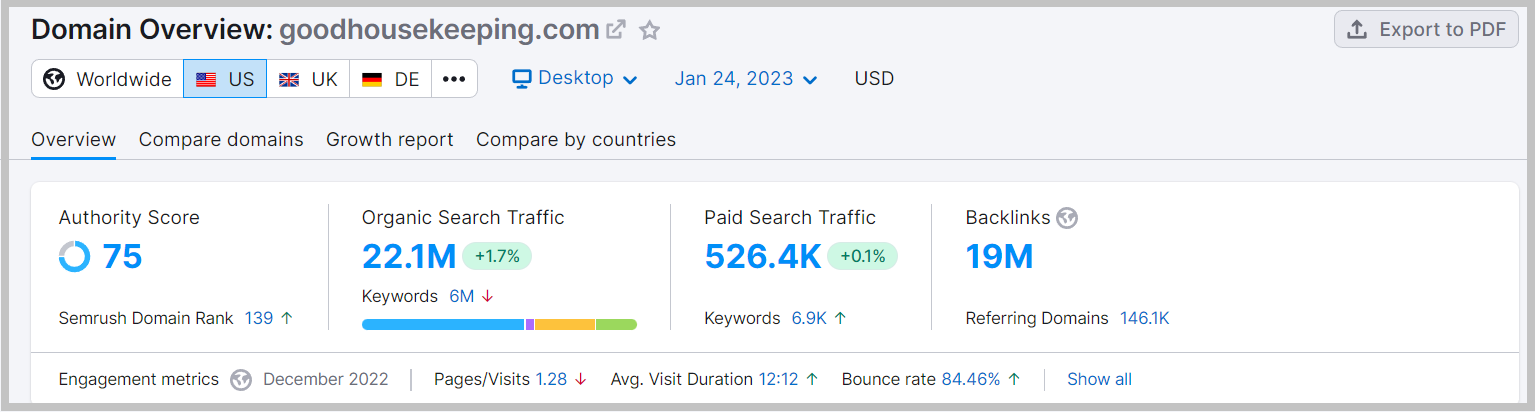Click the US flag icon
The height and width of the screenshot is (412, 1535).
[x=206, y=80]
